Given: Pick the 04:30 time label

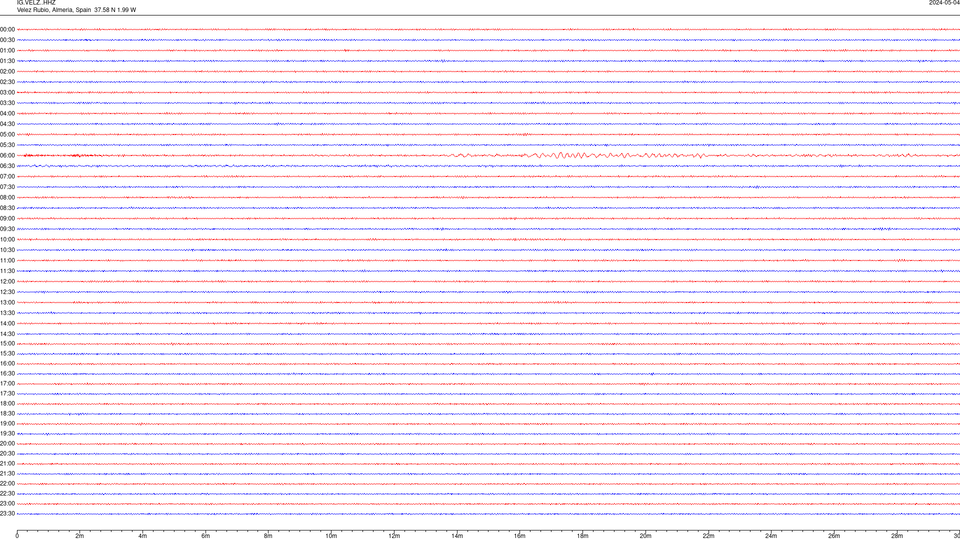Looking at the screenshot, I should pyautogui.click(x=7, y=124).
